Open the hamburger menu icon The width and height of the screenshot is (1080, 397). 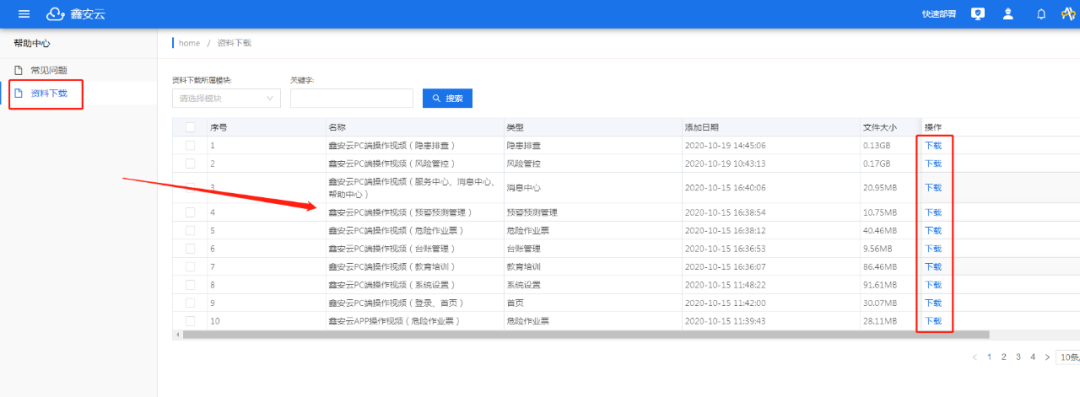point(24,14)
